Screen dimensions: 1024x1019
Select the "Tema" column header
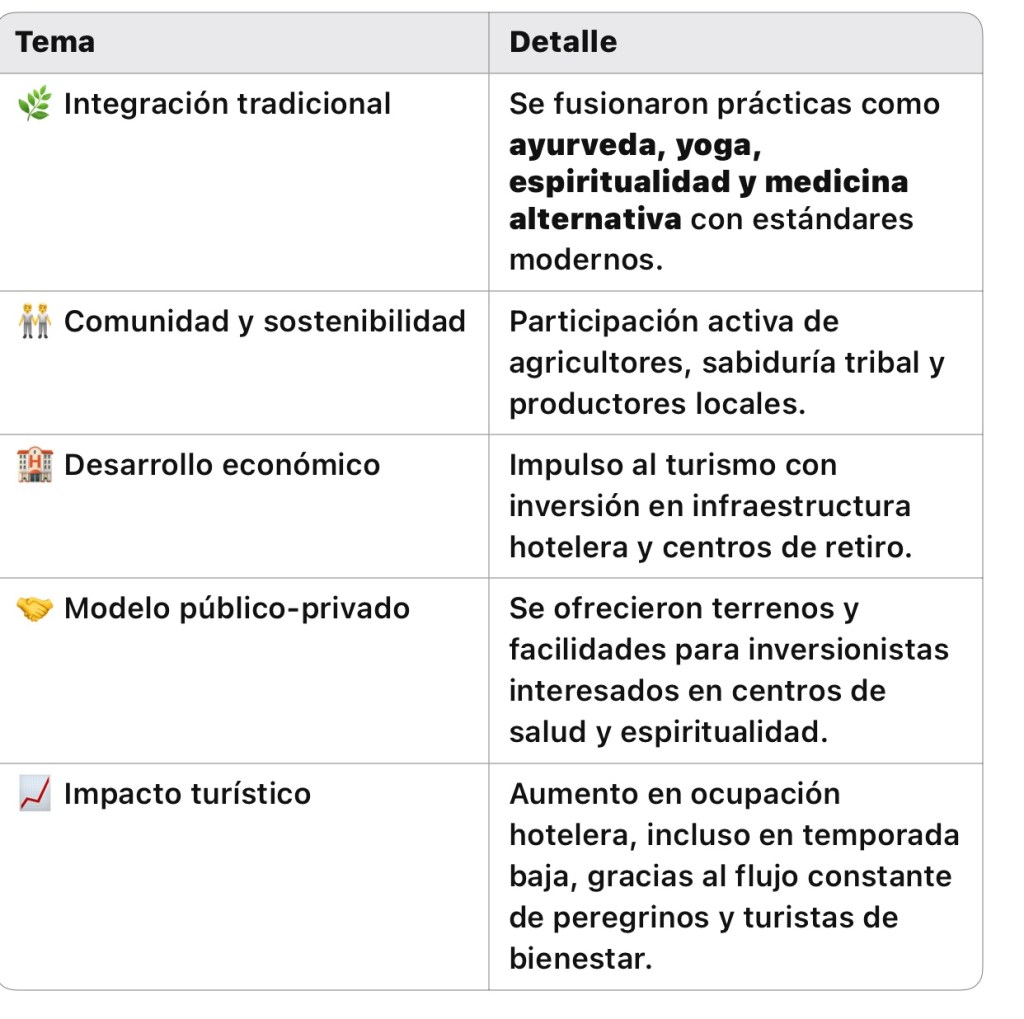[x=56, y=42]
